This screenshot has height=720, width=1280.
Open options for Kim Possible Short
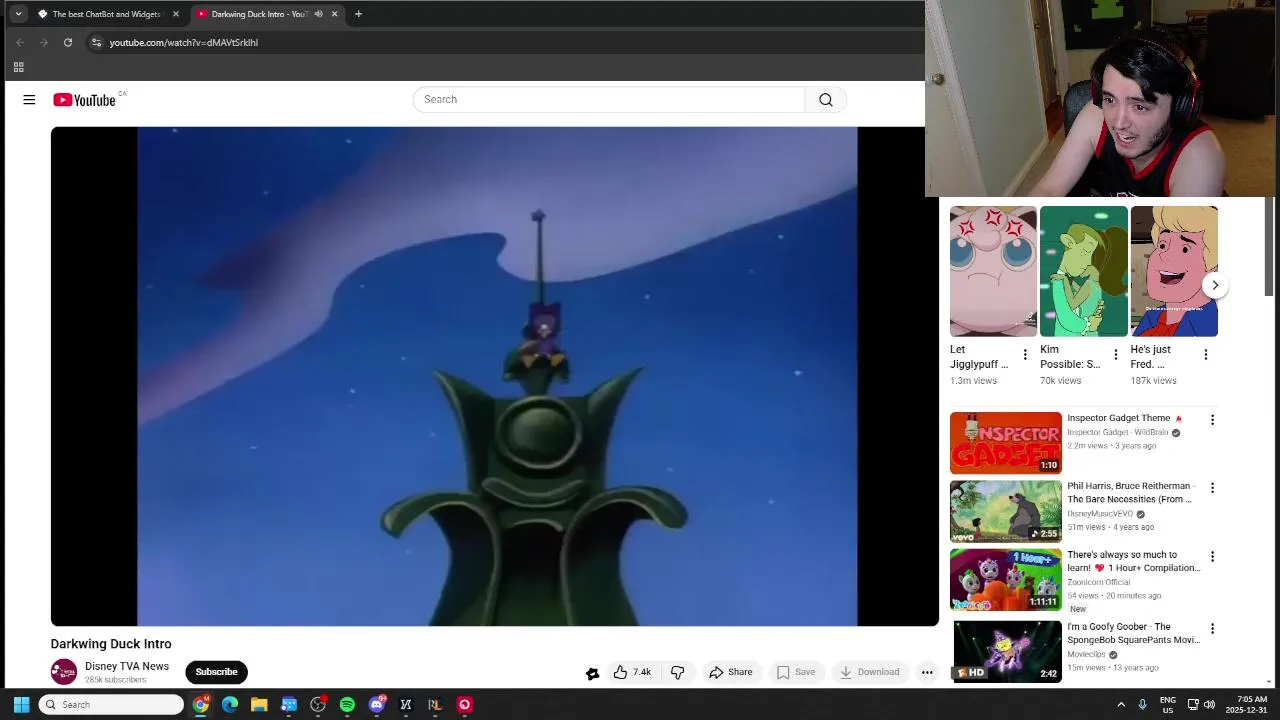tap(1116, 355)
